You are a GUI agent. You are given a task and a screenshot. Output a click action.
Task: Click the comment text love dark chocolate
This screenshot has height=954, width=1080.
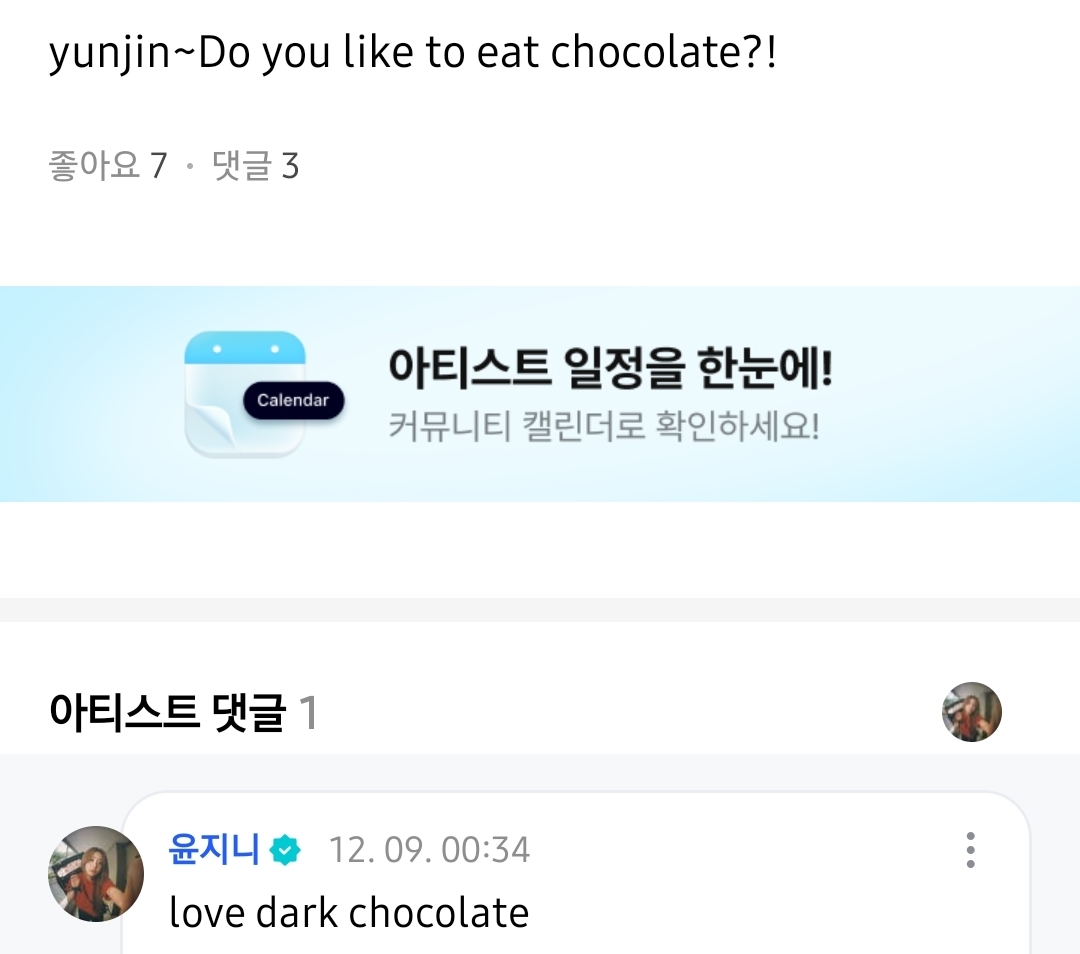(x=349, y=911)
